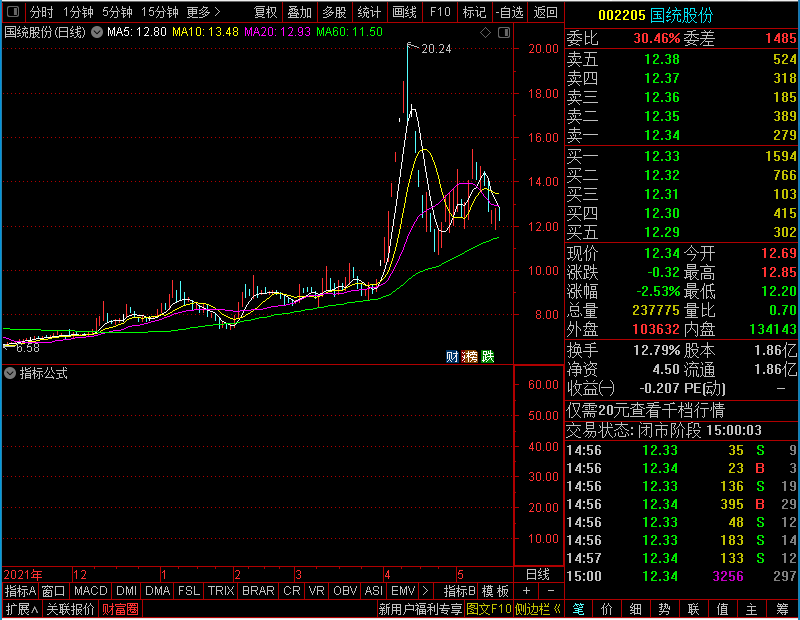Screen dimensions: 800x620
Task: Select the 细 detail tab
Action: pos(636,609)
